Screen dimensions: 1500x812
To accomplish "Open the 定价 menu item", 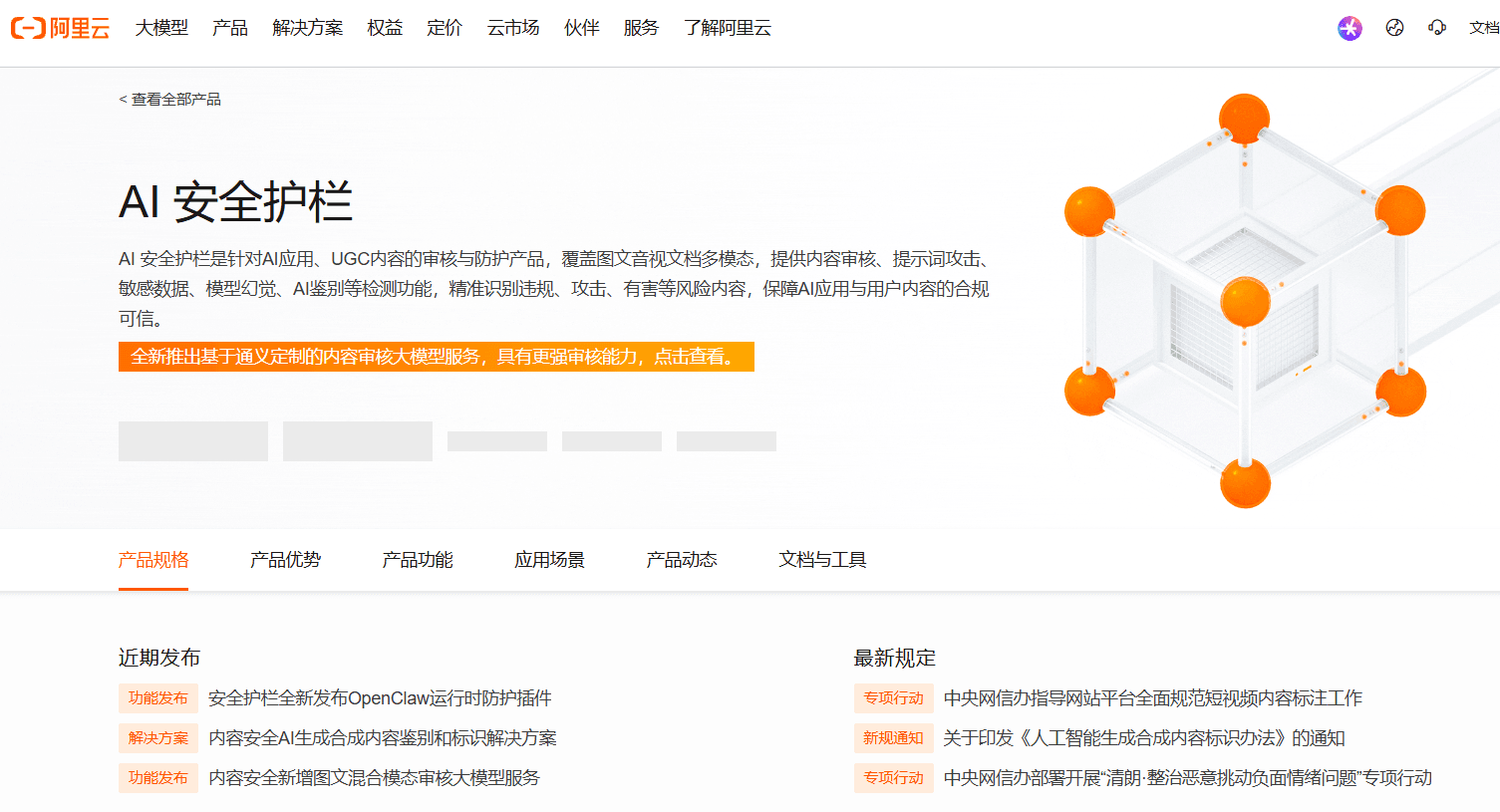I will (445, 28).
